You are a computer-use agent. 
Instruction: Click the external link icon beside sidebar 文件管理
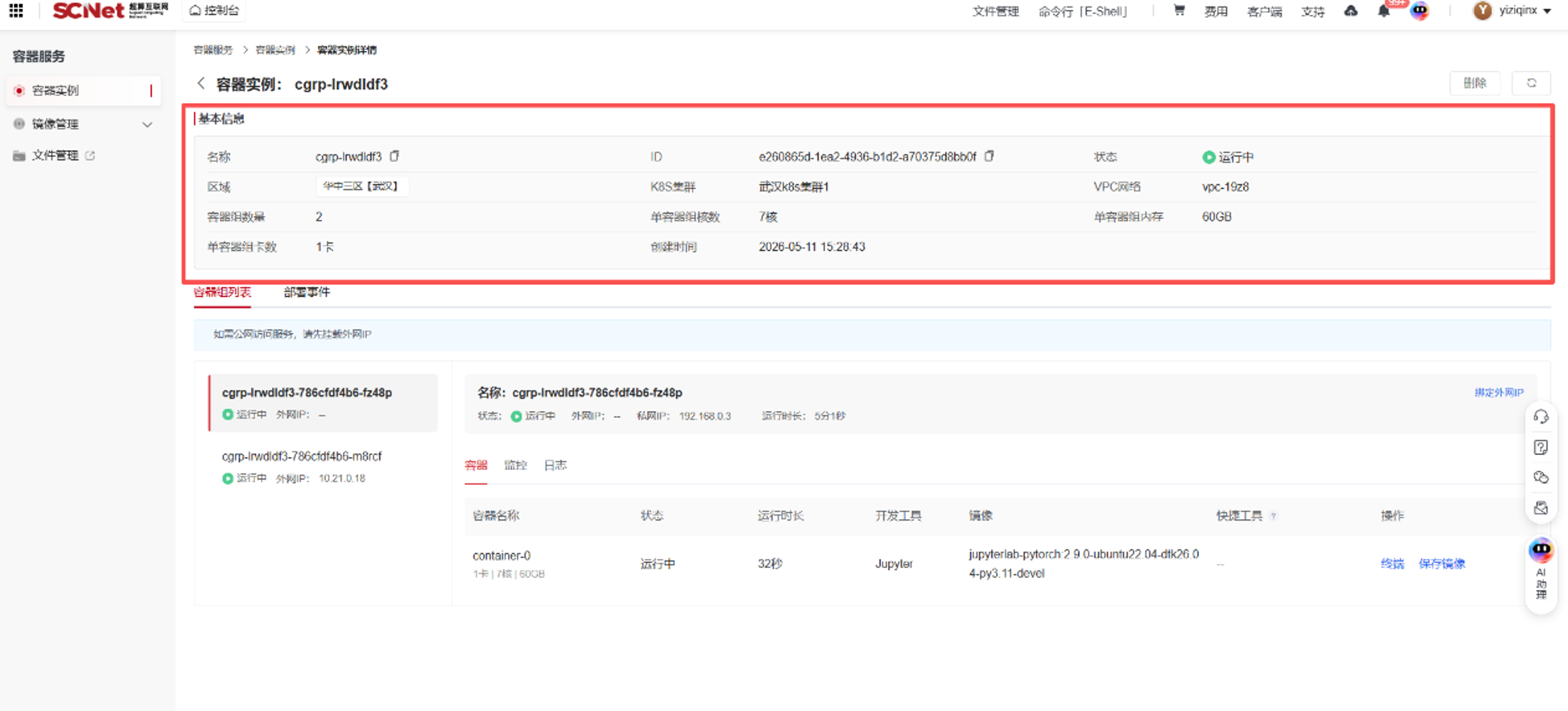point(90,155)
